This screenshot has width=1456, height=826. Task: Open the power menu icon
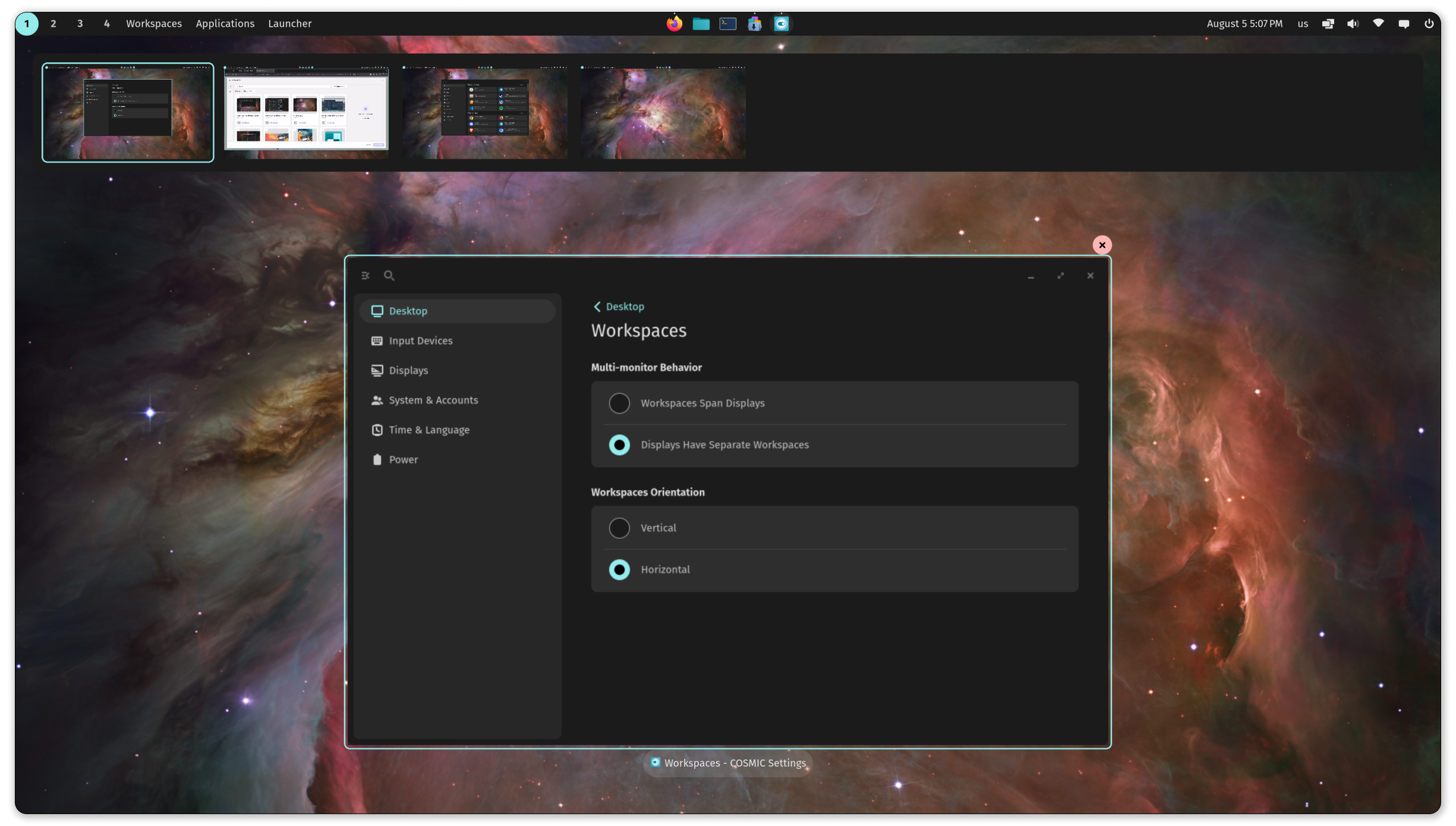(1429, 24)
